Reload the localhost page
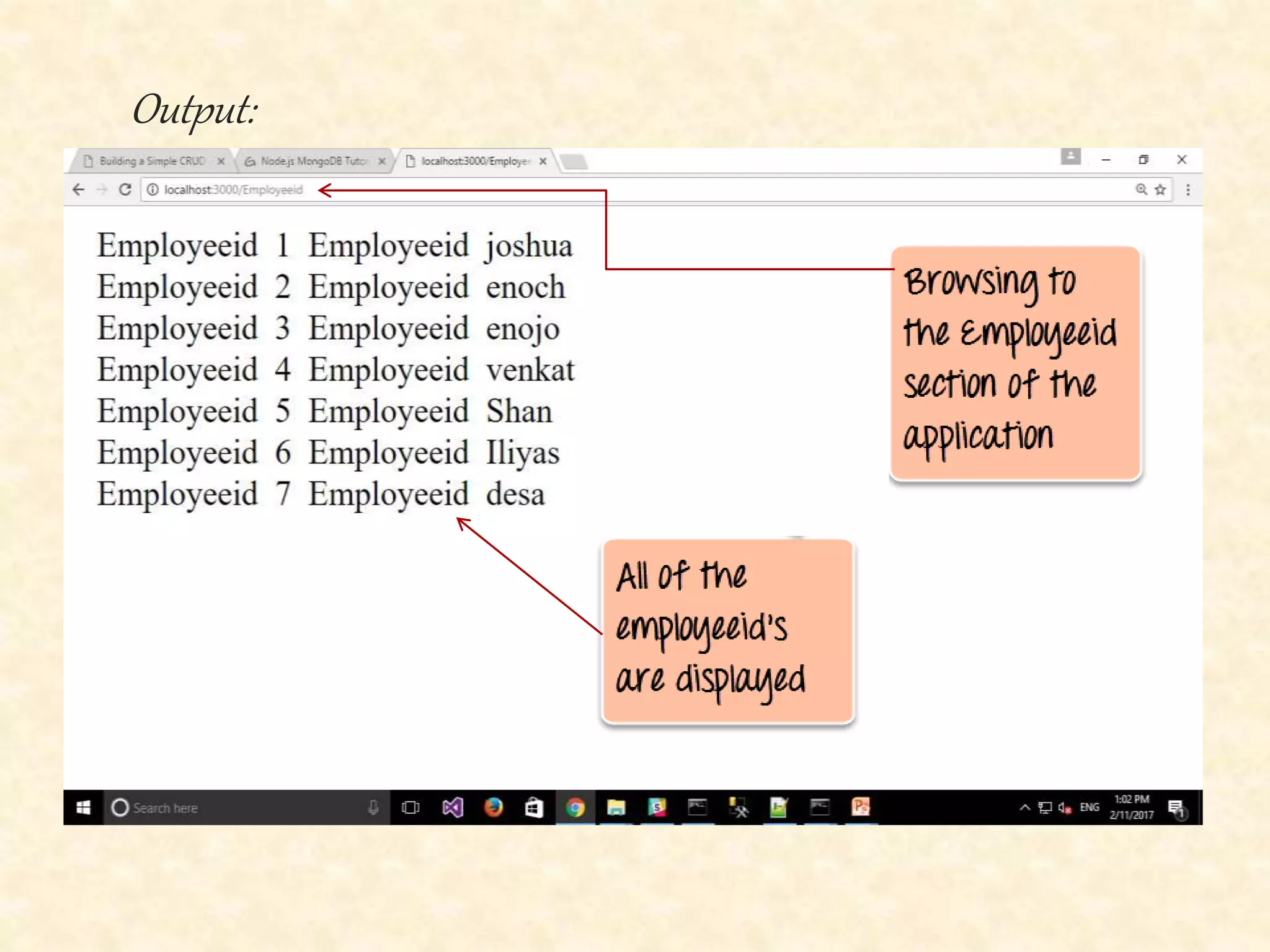Viewport: 1270px width, 952px height. click(125, 190)
